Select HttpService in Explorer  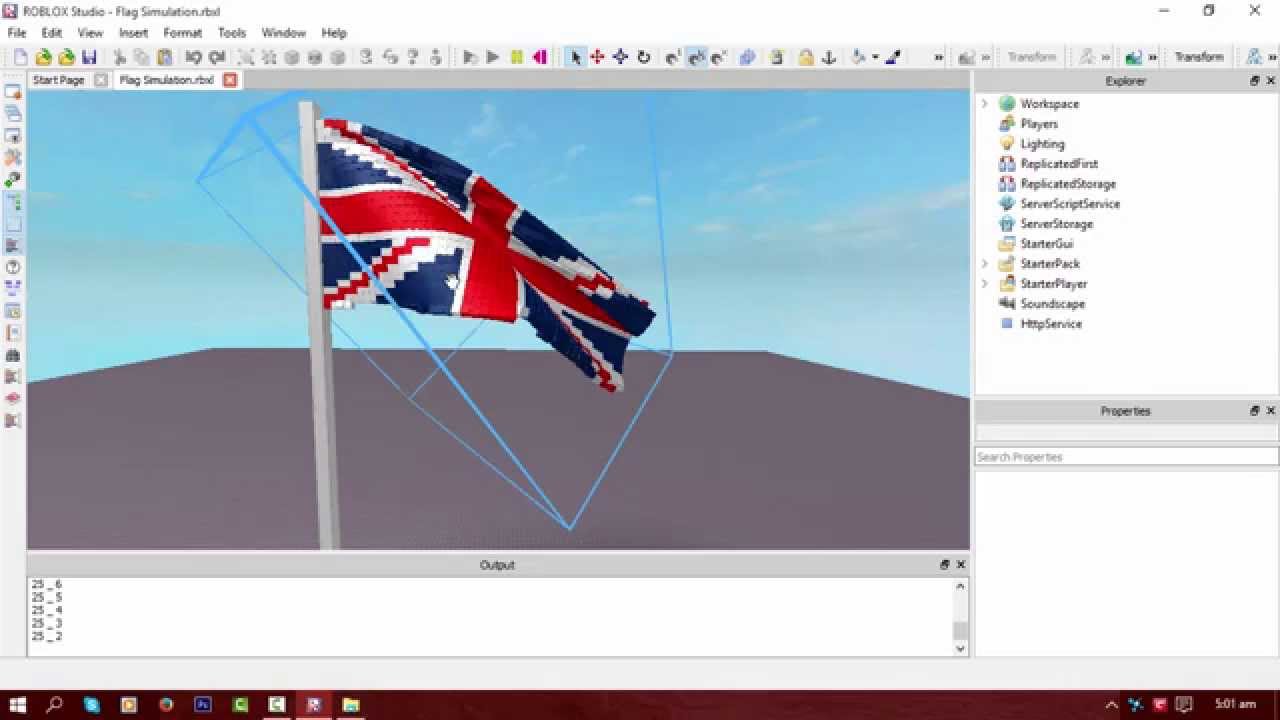pos(1051,324)
